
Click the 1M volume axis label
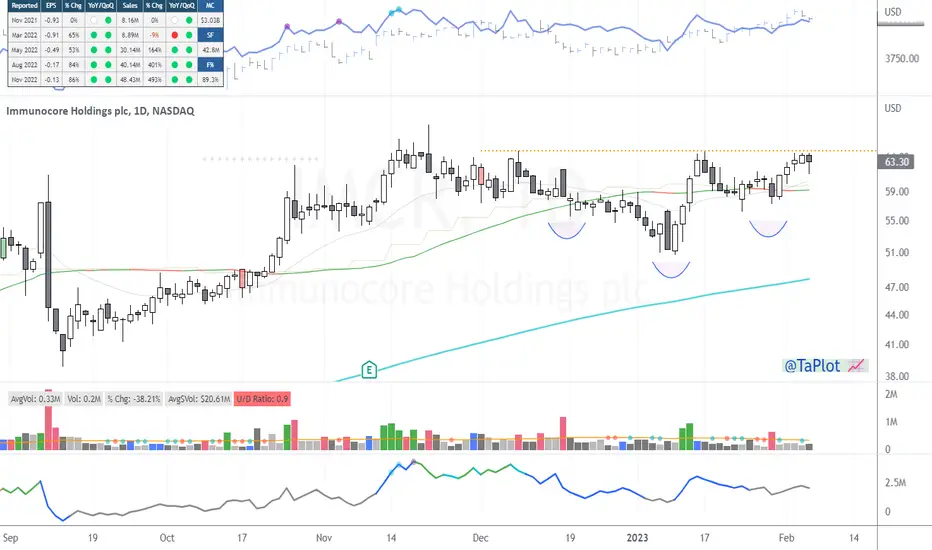pos(891,422)
